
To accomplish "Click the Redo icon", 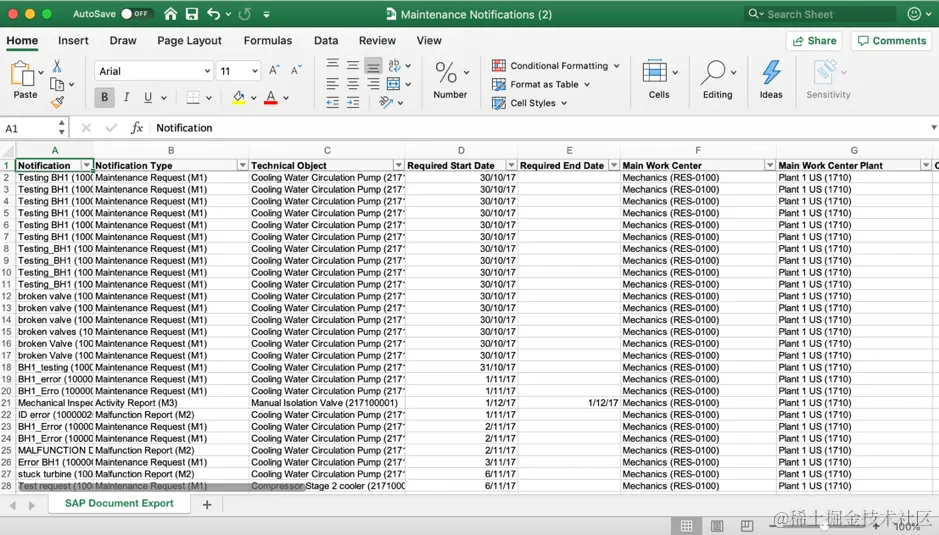I will (x=244, y=14).
